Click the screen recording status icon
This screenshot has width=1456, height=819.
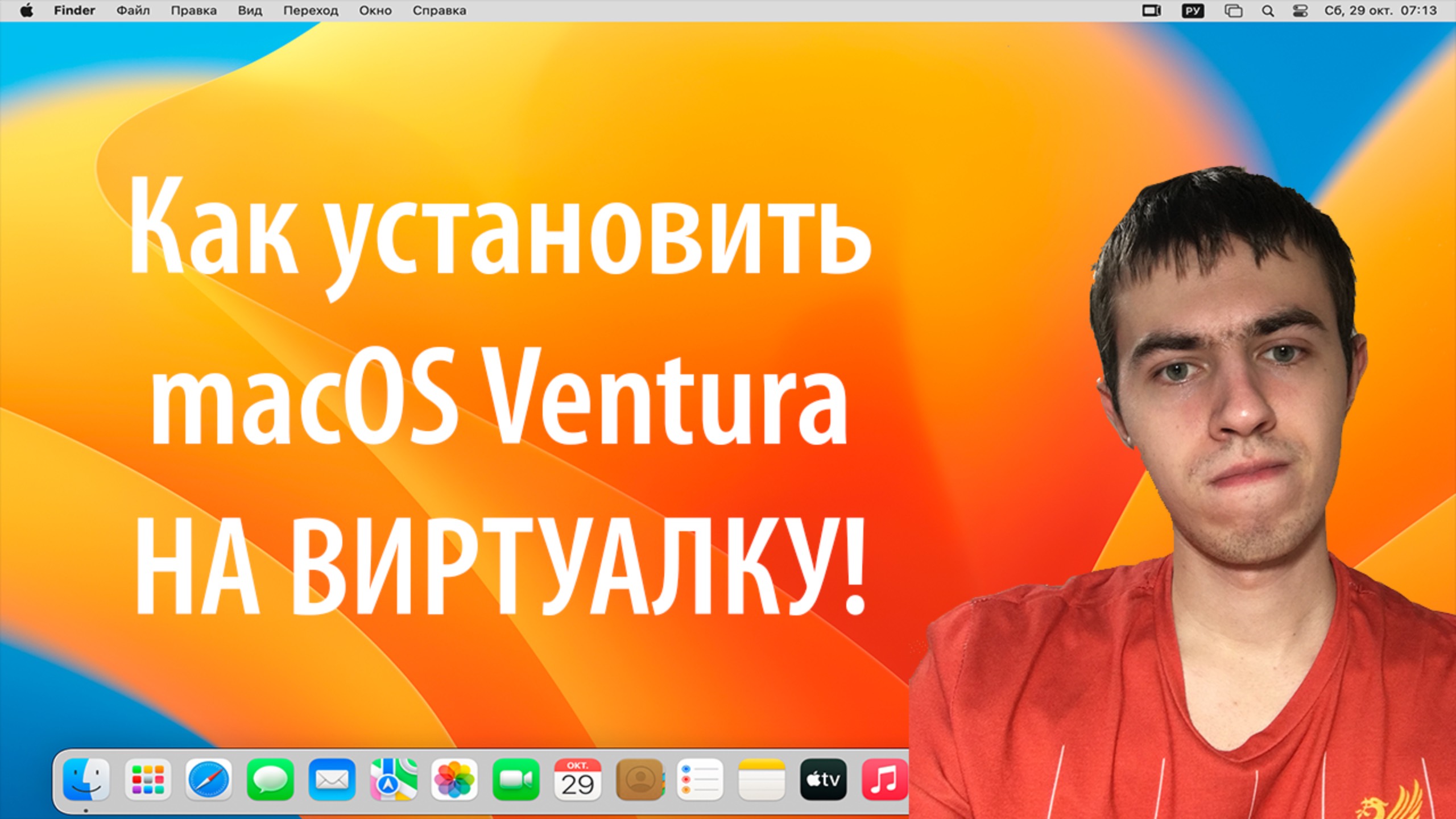click(1152, 10)
